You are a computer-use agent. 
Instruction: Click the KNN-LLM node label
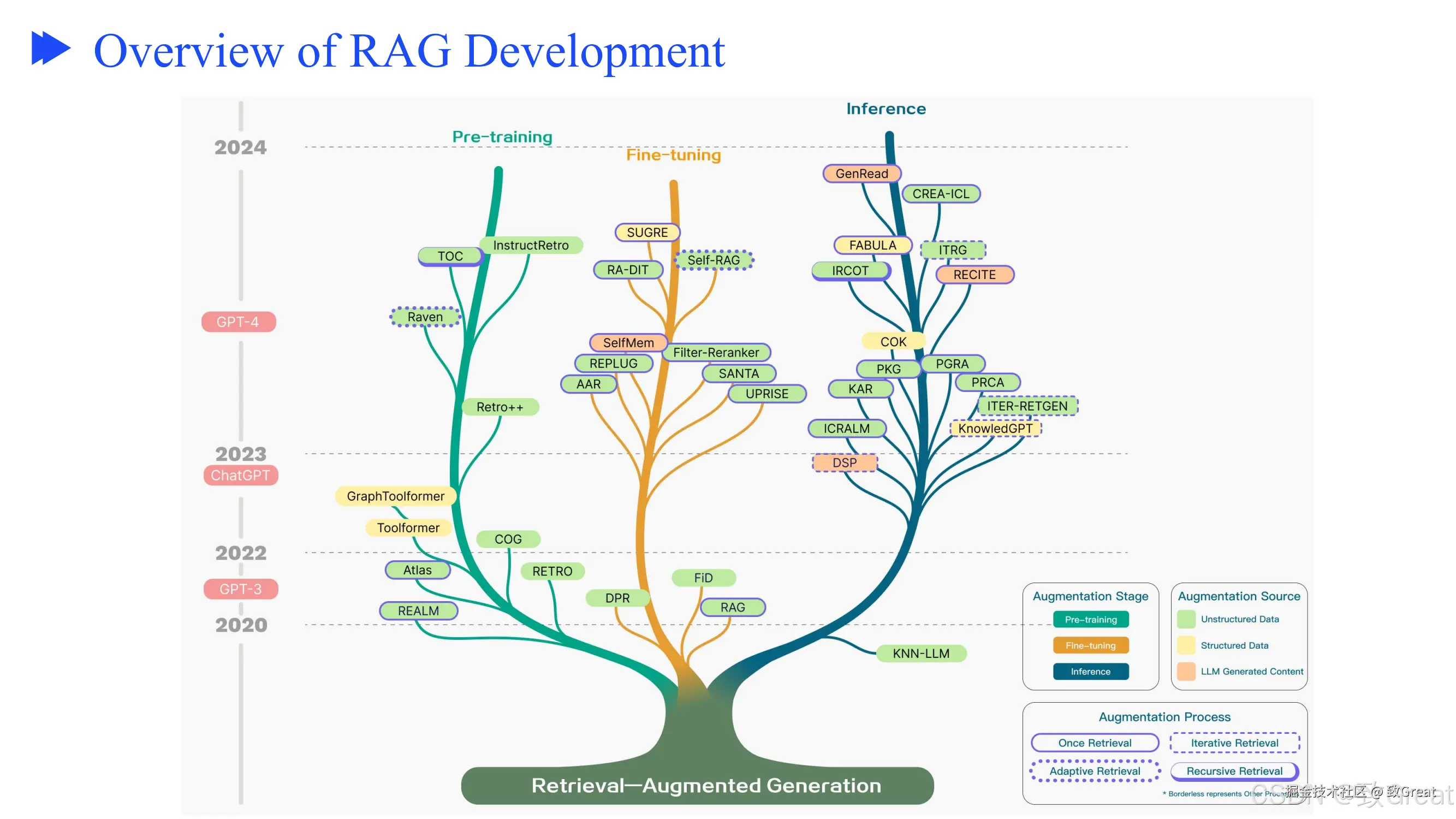point(922,654)
